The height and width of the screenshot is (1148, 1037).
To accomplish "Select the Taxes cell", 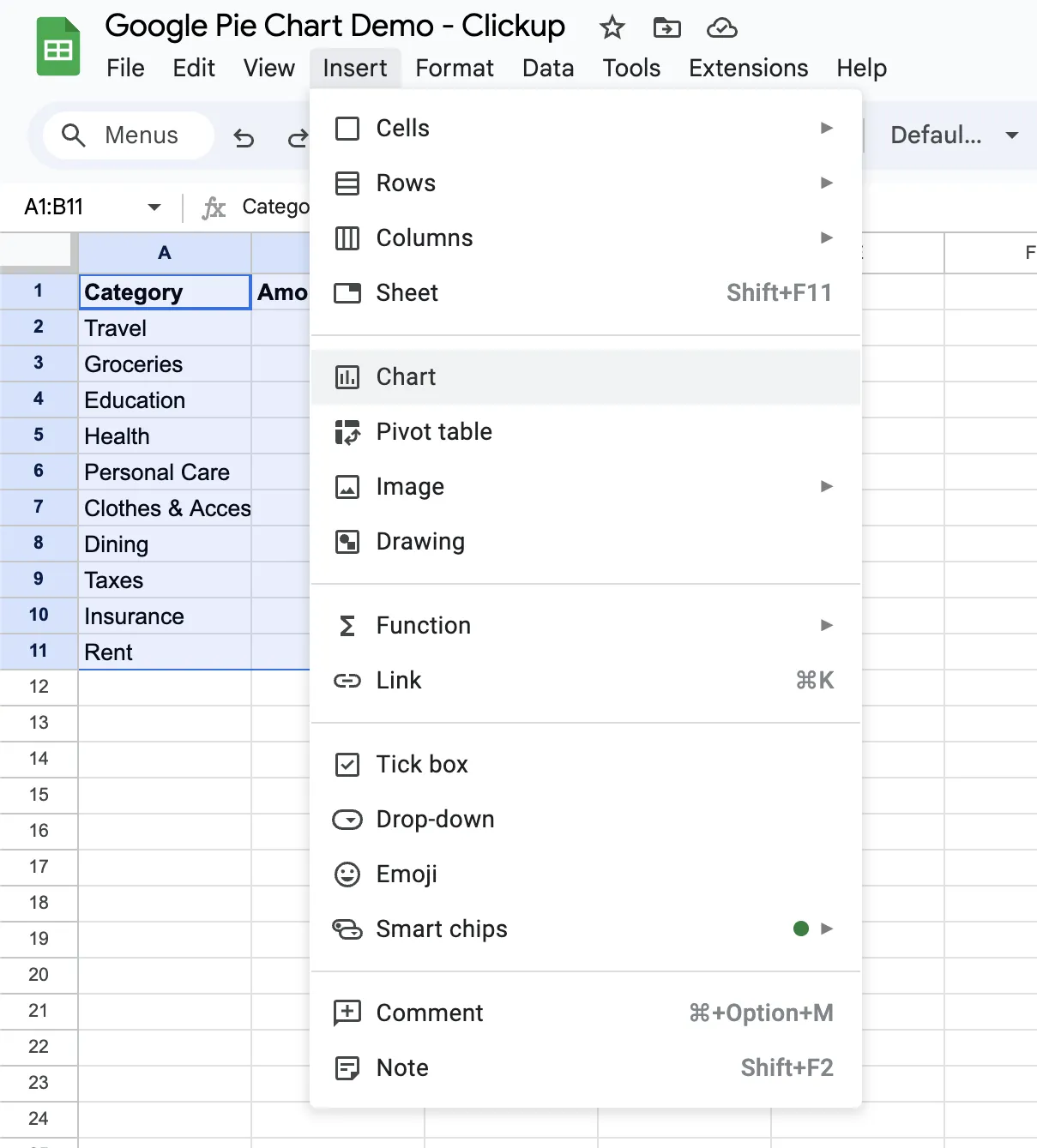I will (x=165, y=580).
